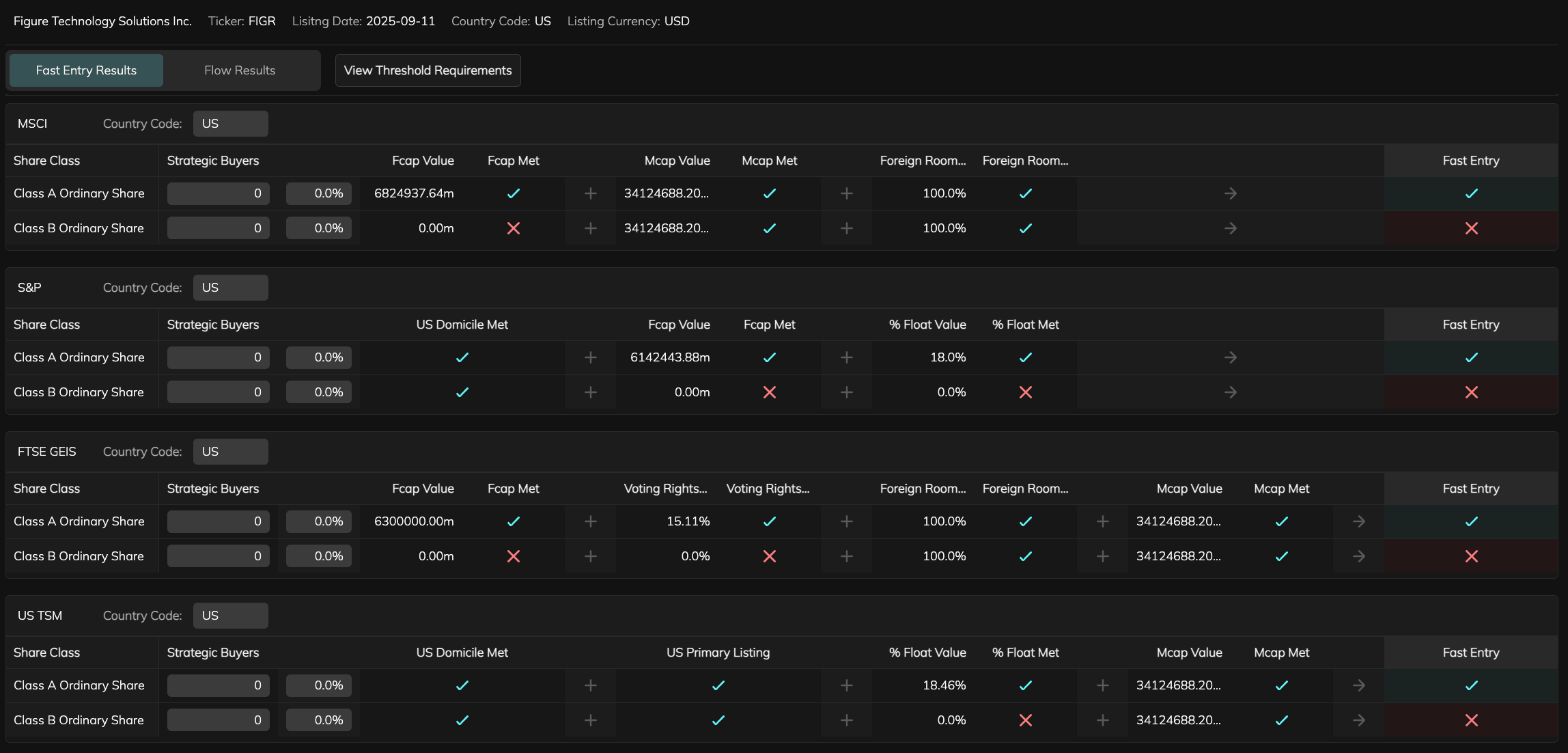Open US TSM Country Code selector
The width and height of the screenshot is (1568, 753).
pyautogui.click(x=230, y=616)
